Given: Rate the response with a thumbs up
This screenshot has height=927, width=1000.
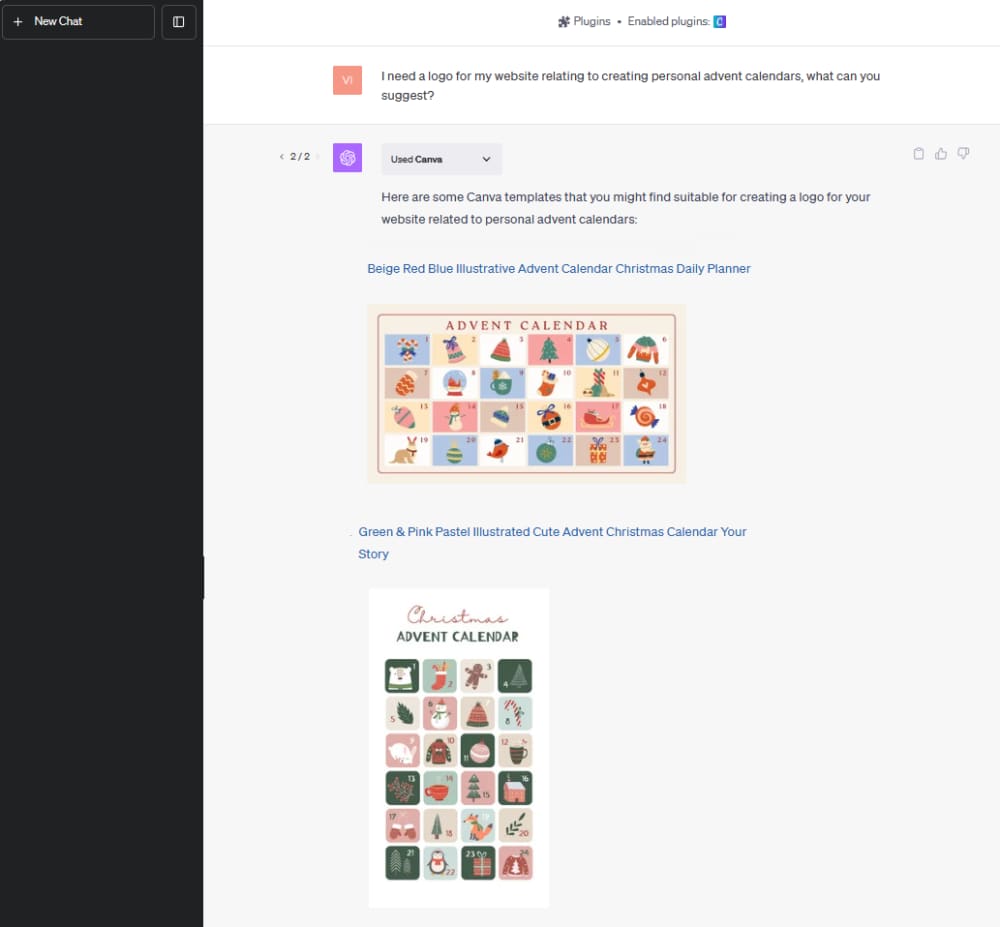Looking at the screenshot, I should (x=941, y=153).
